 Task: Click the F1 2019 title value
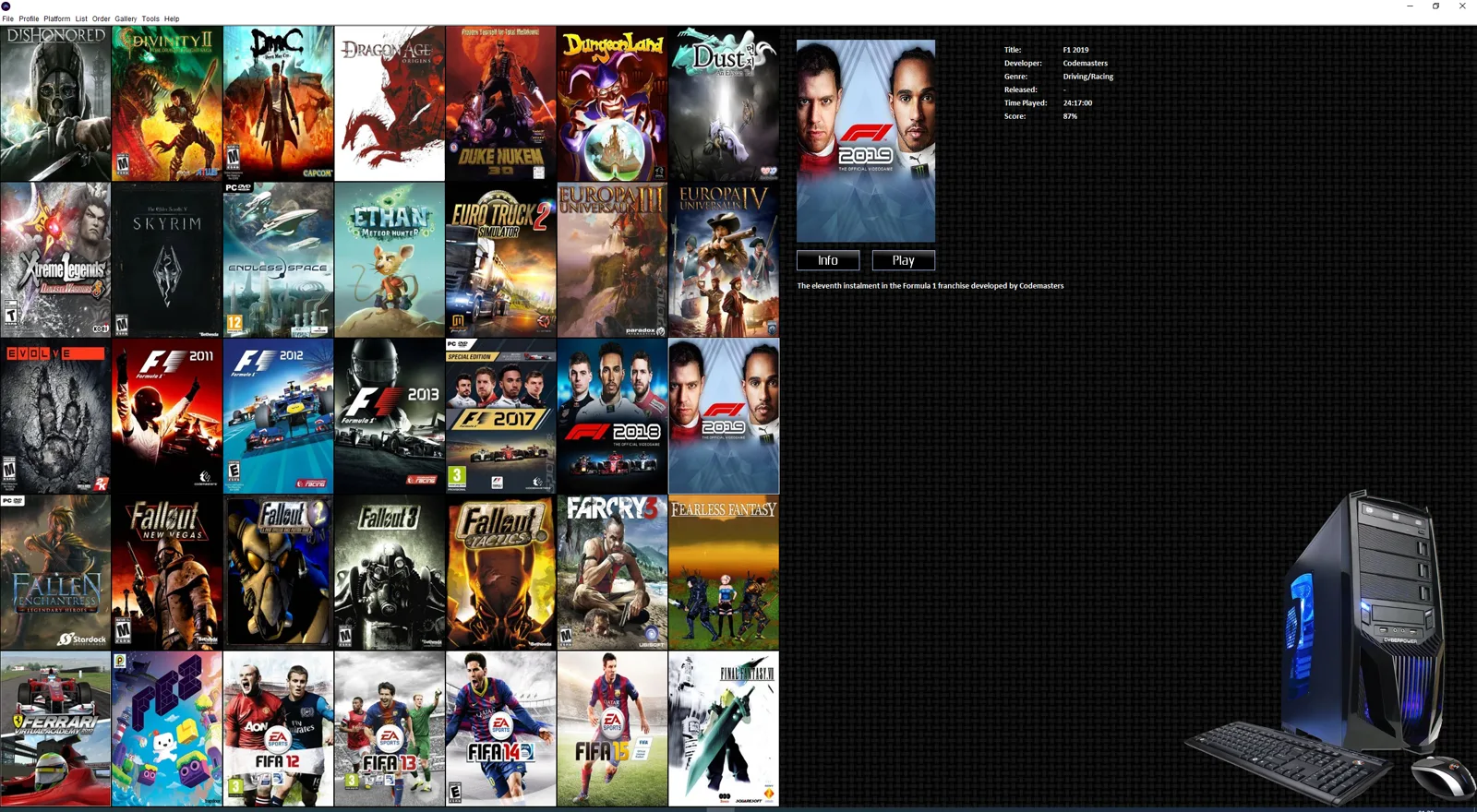click(1075, 50)
